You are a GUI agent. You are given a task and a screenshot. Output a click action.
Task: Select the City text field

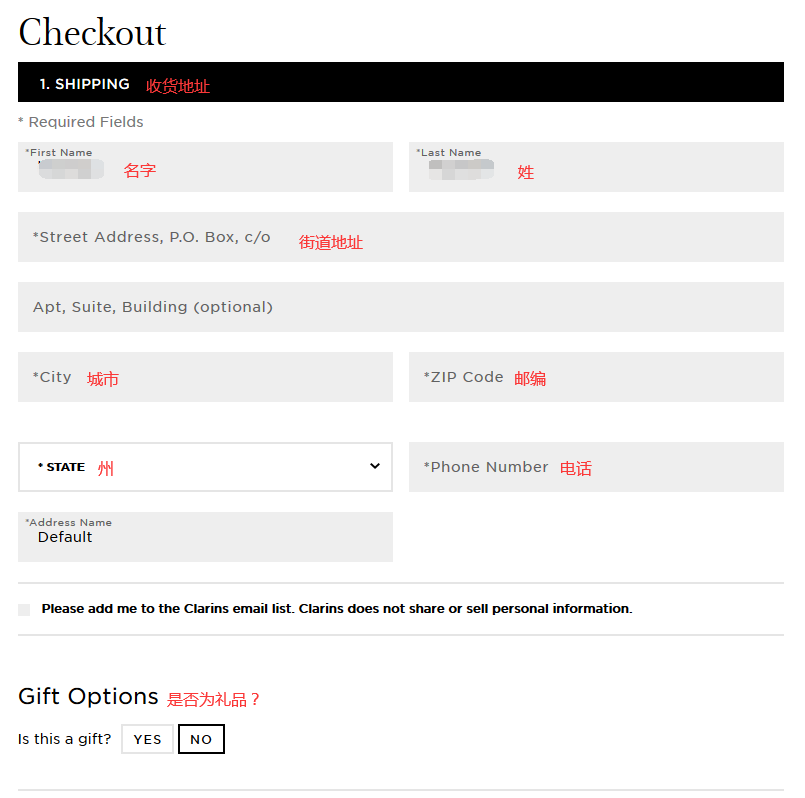[x=205, y=377]
